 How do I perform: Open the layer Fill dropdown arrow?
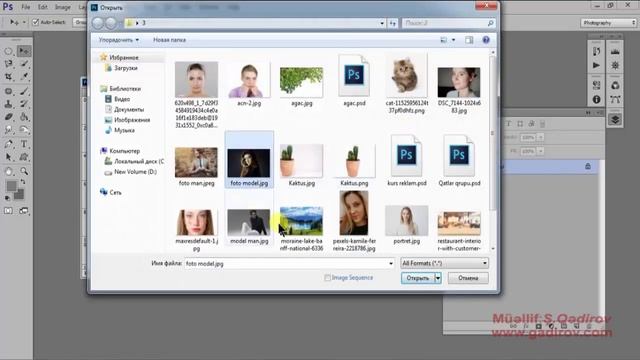coord(540,151)
